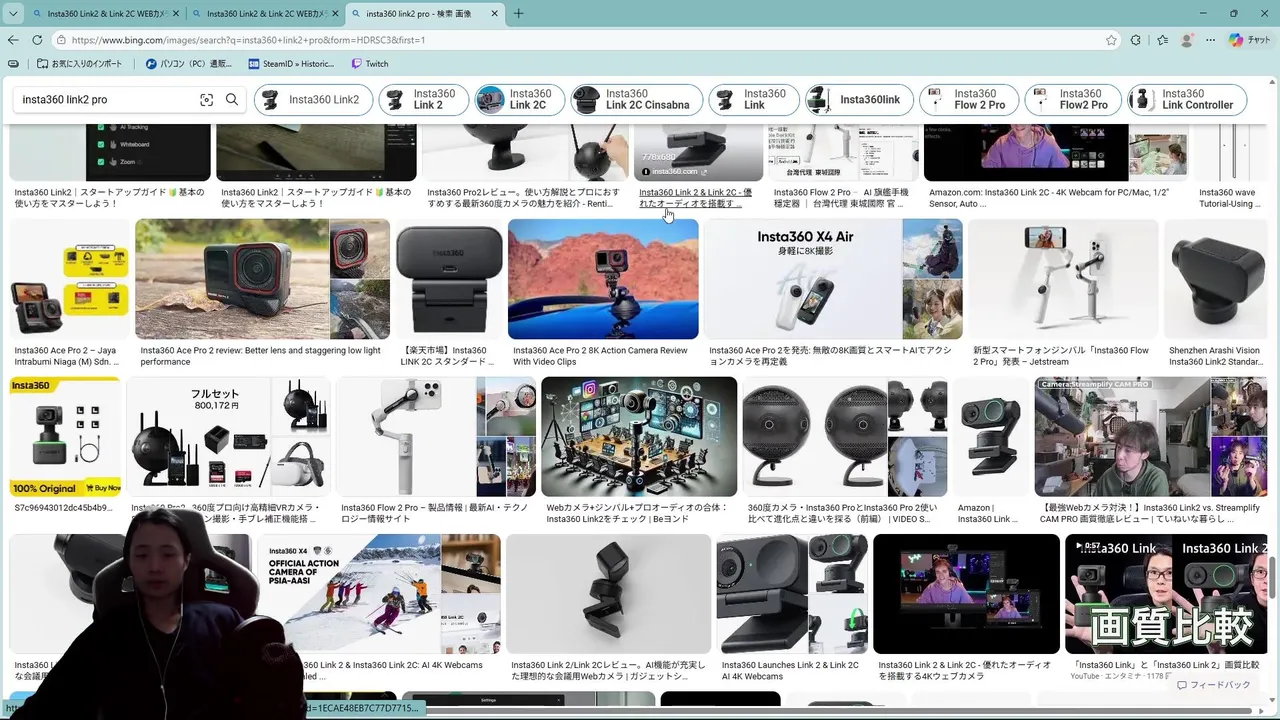
Task: Select 'Insta360 Link 2C Cinsabna' chip
Action: pos(636,100)
